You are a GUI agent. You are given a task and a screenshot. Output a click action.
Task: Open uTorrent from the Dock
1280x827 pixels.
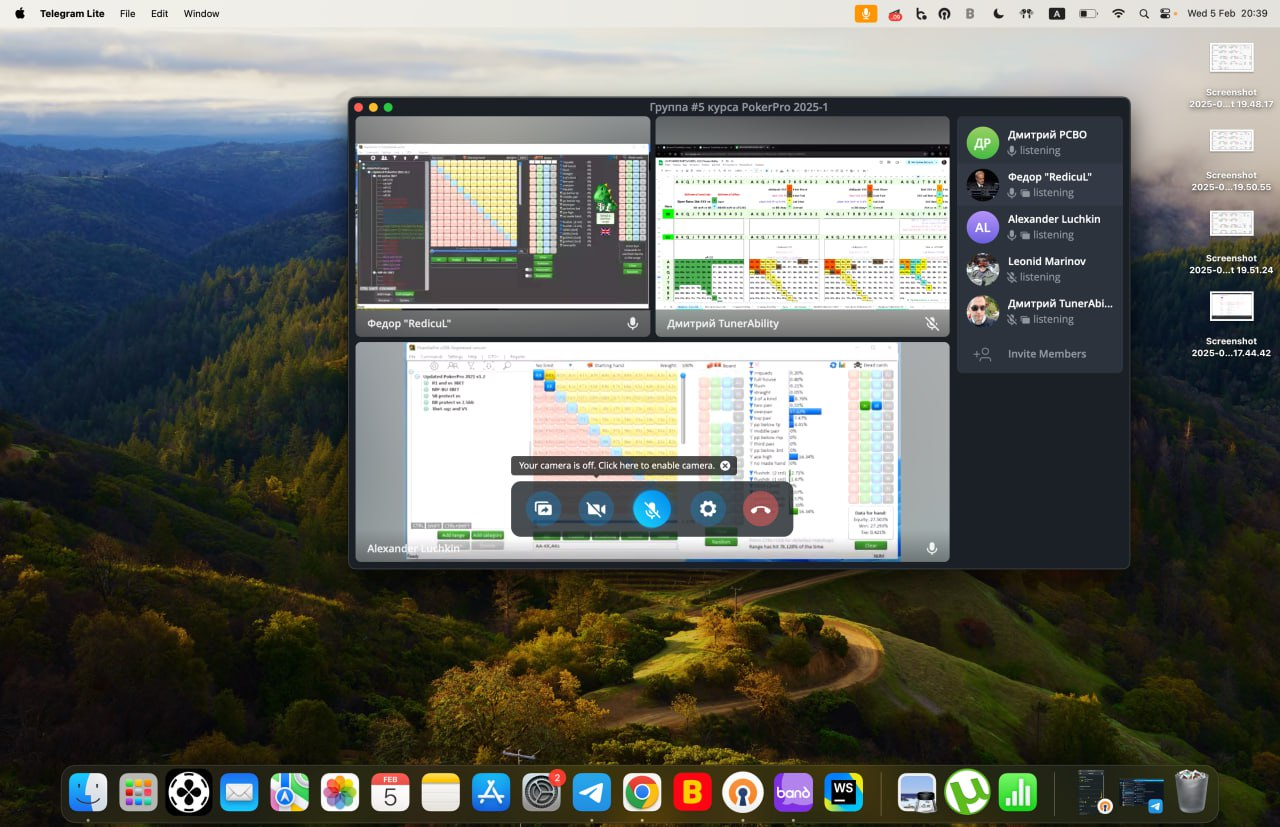tap(967, 793)
